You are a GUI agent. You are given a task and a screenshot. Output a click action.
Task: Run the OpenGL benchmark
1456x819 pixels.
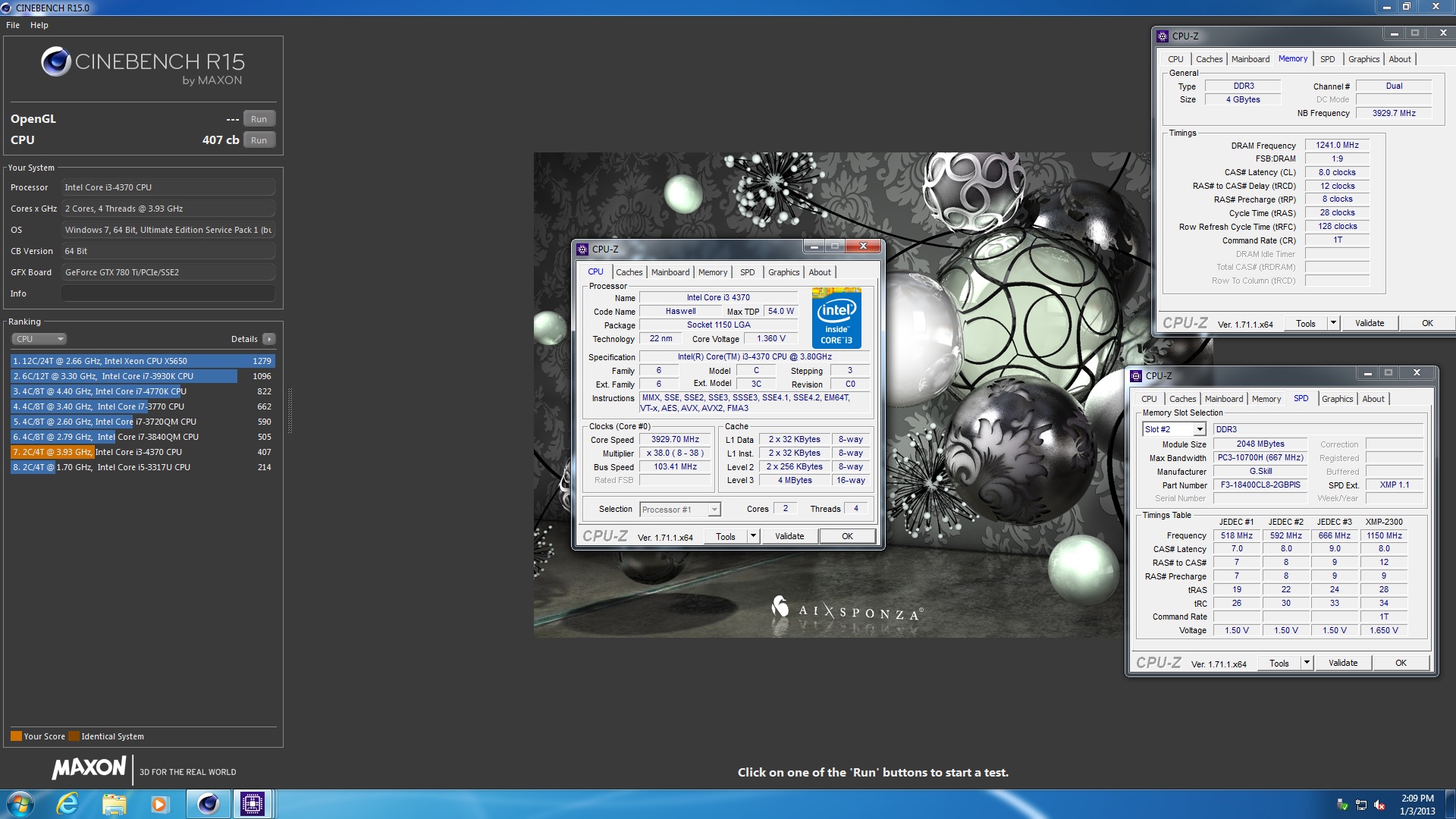pos(259,119)
